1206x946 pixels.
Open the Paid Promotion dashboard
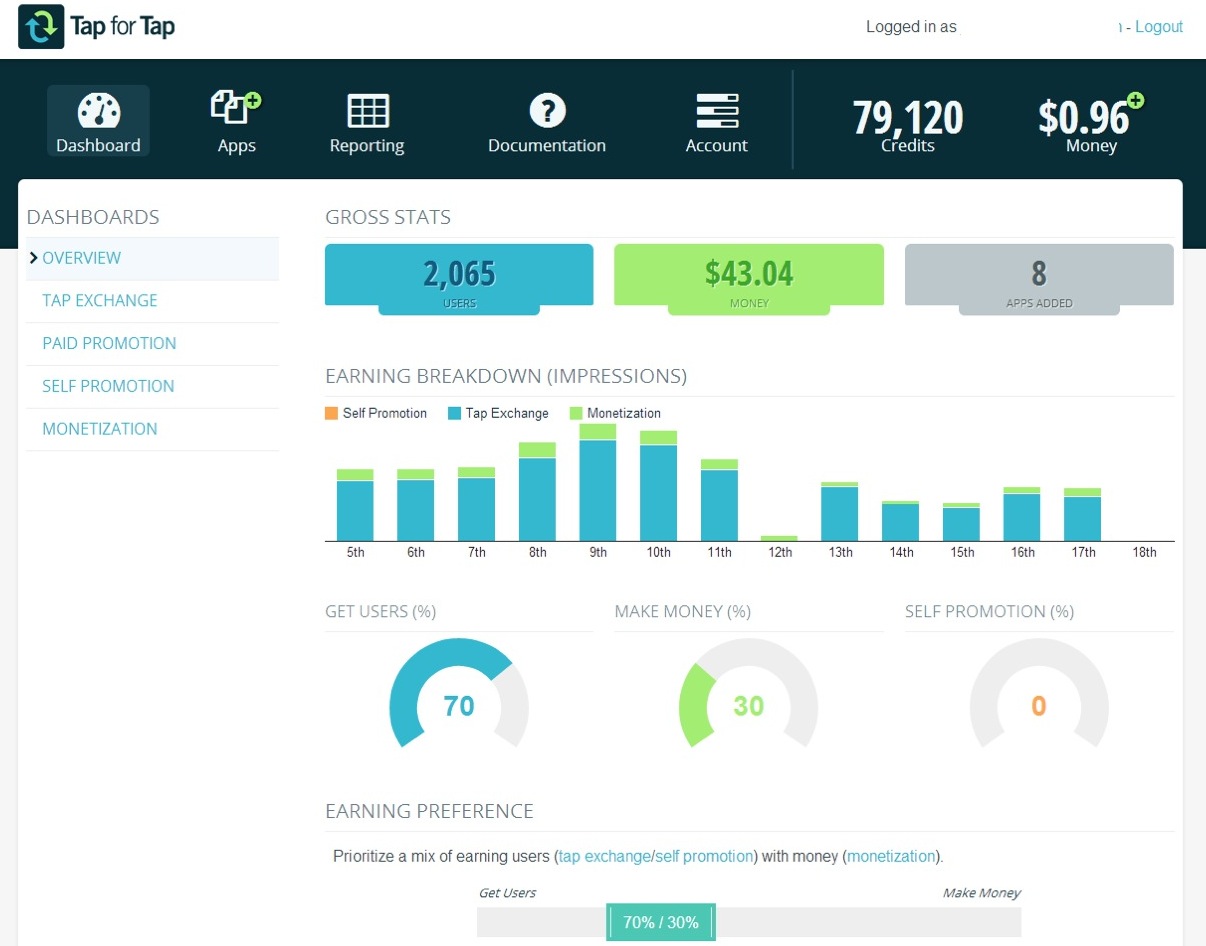(x=109, y=343)
